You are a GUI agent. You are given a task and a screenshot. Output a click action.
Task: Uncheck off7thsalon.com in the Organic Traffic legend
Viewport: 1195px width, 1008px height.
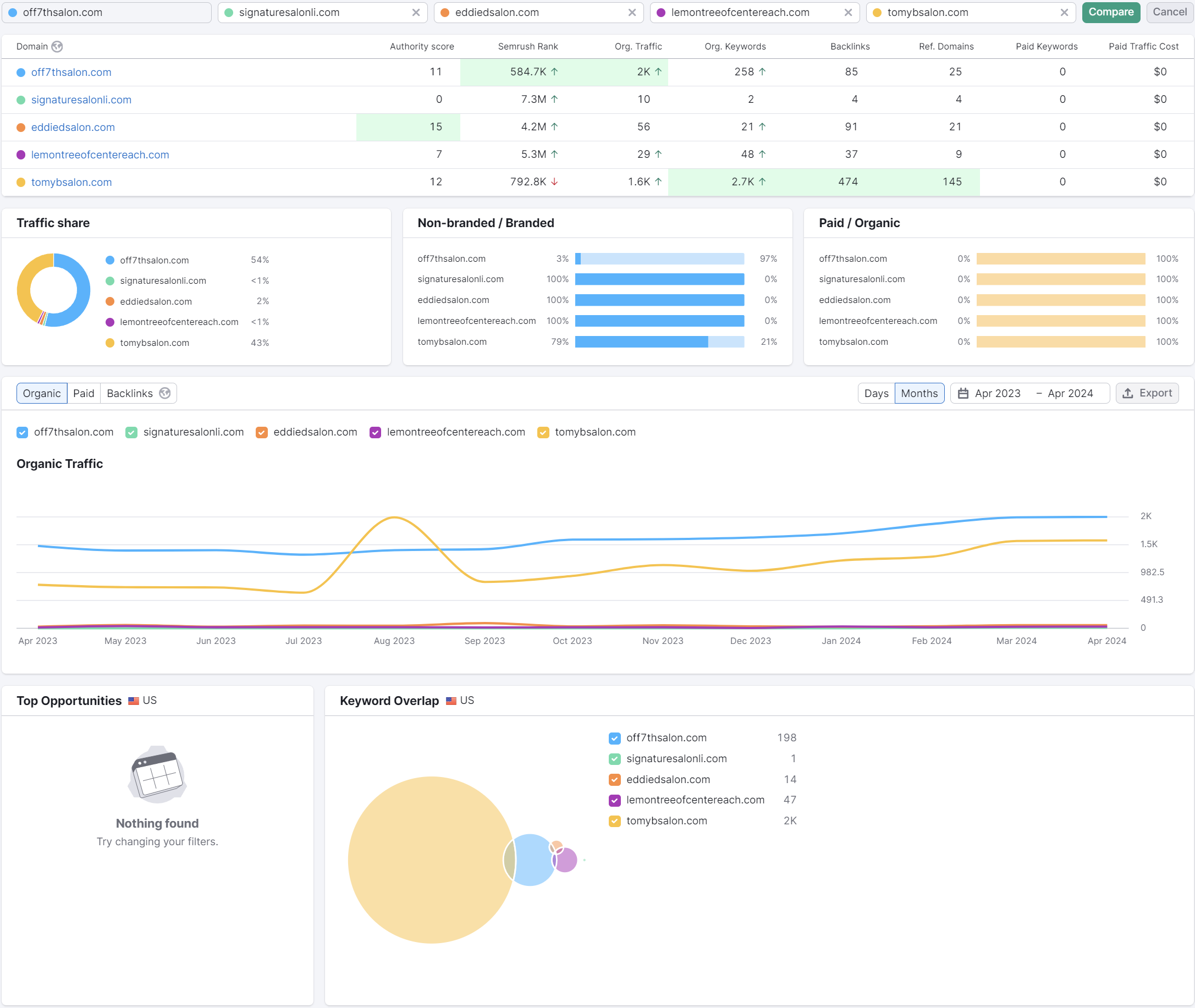[23, 433]
